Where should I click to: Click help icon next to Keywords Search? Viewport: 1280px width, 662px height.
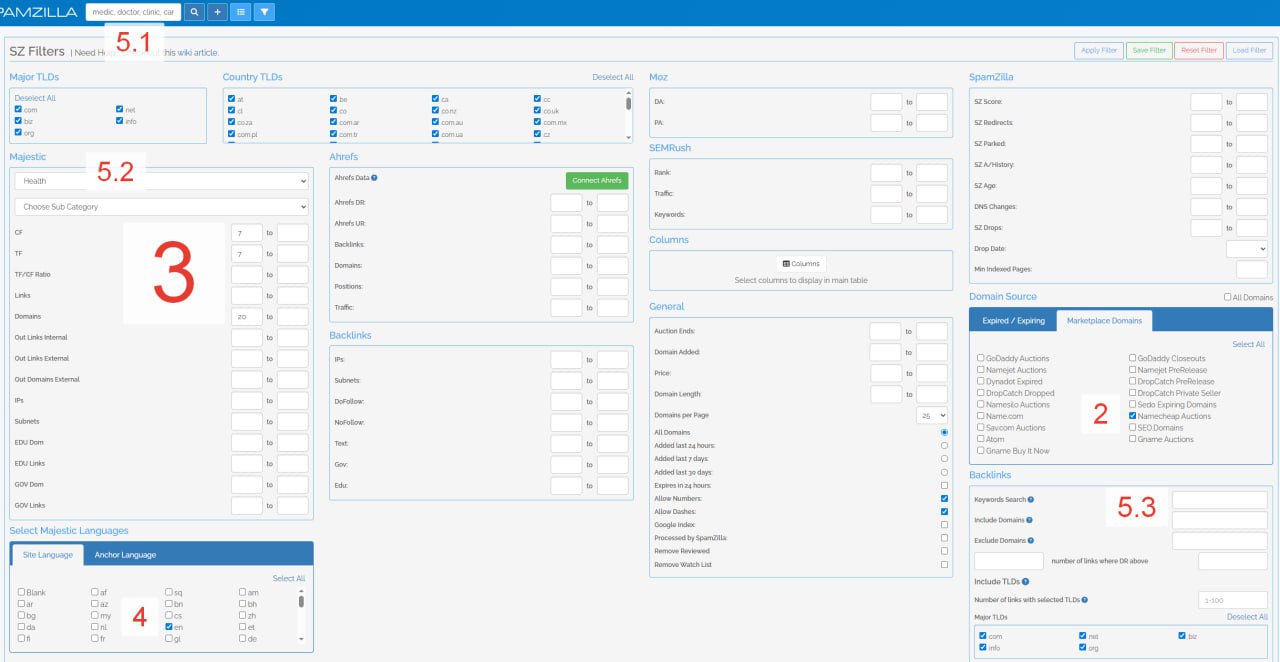pyautogui.click(x=1030, y=499)
